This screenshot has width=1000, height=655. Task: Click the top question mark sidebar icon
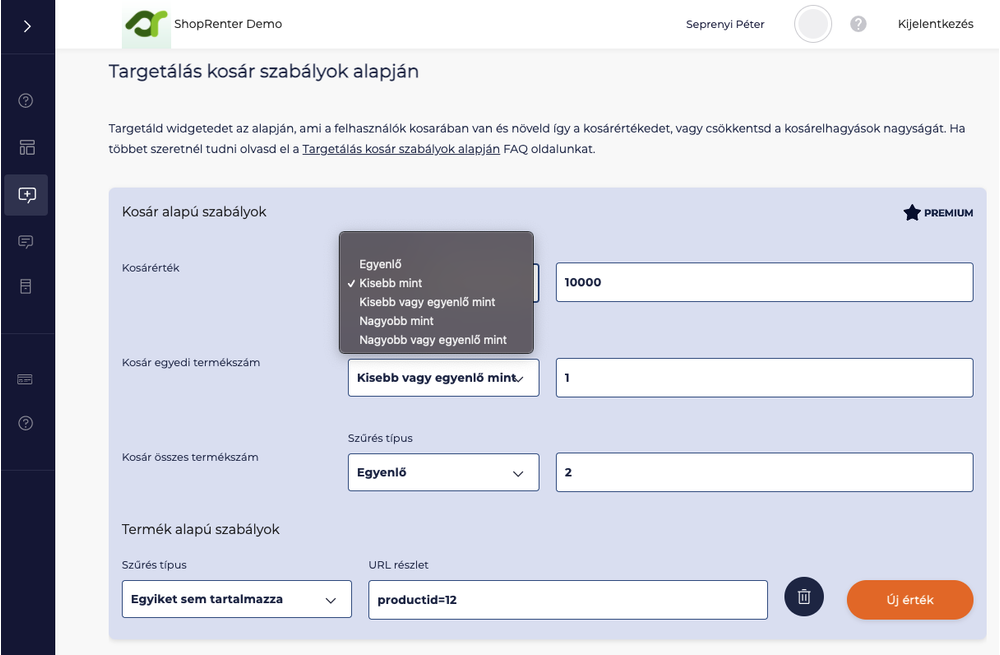[26, 100]
